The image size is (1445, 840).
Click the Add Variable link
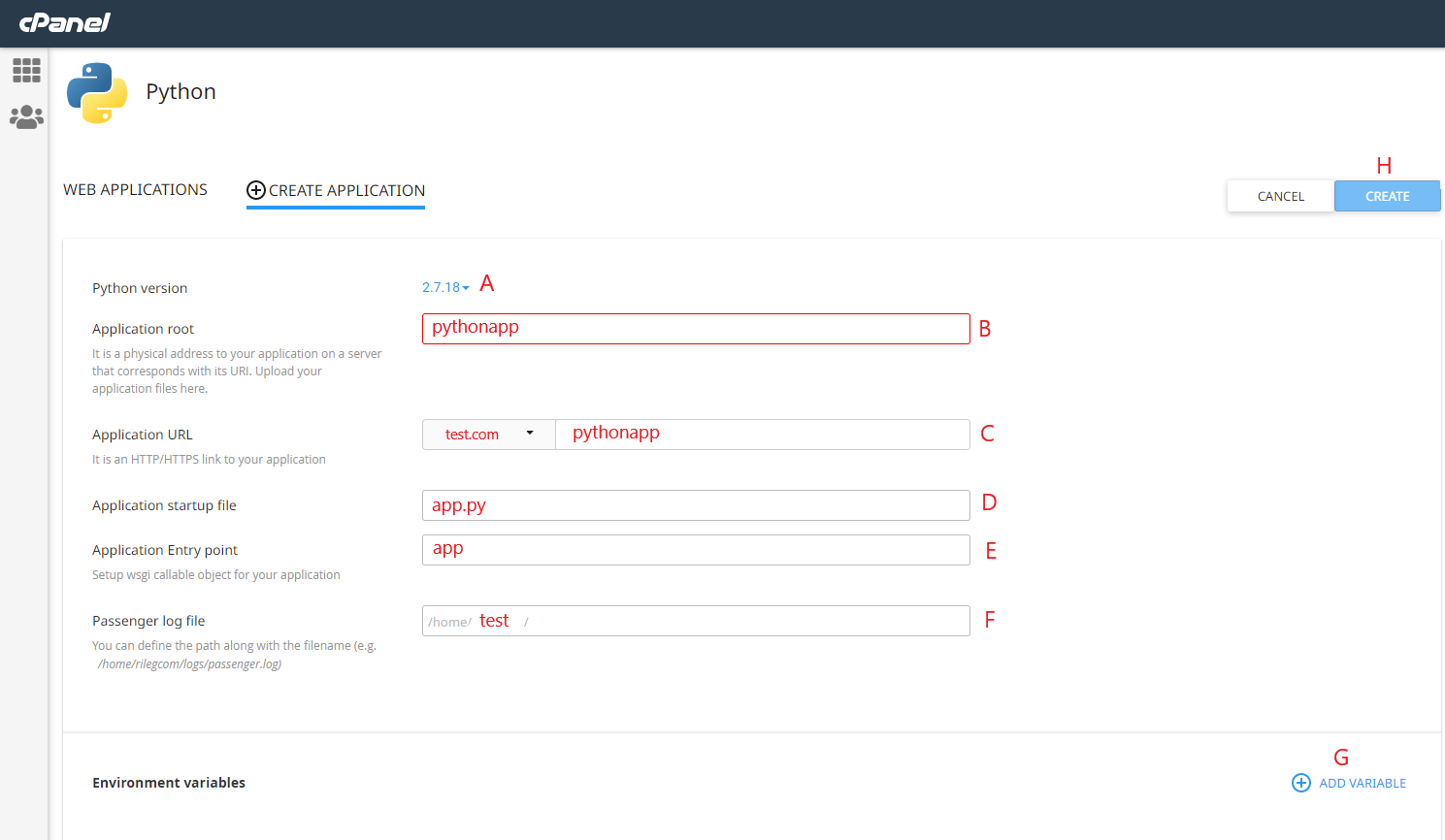(x=1363, y=783)
